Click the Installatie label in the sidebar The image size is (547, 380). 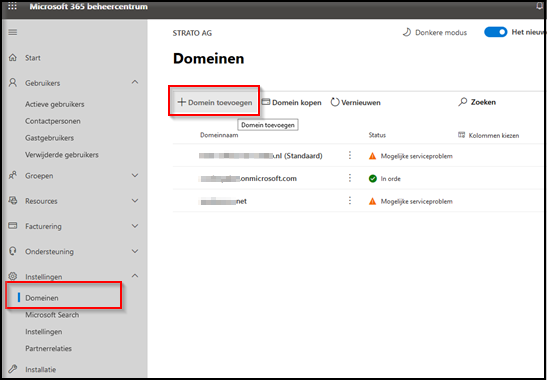pyautogui.click(x=40, y=369)
